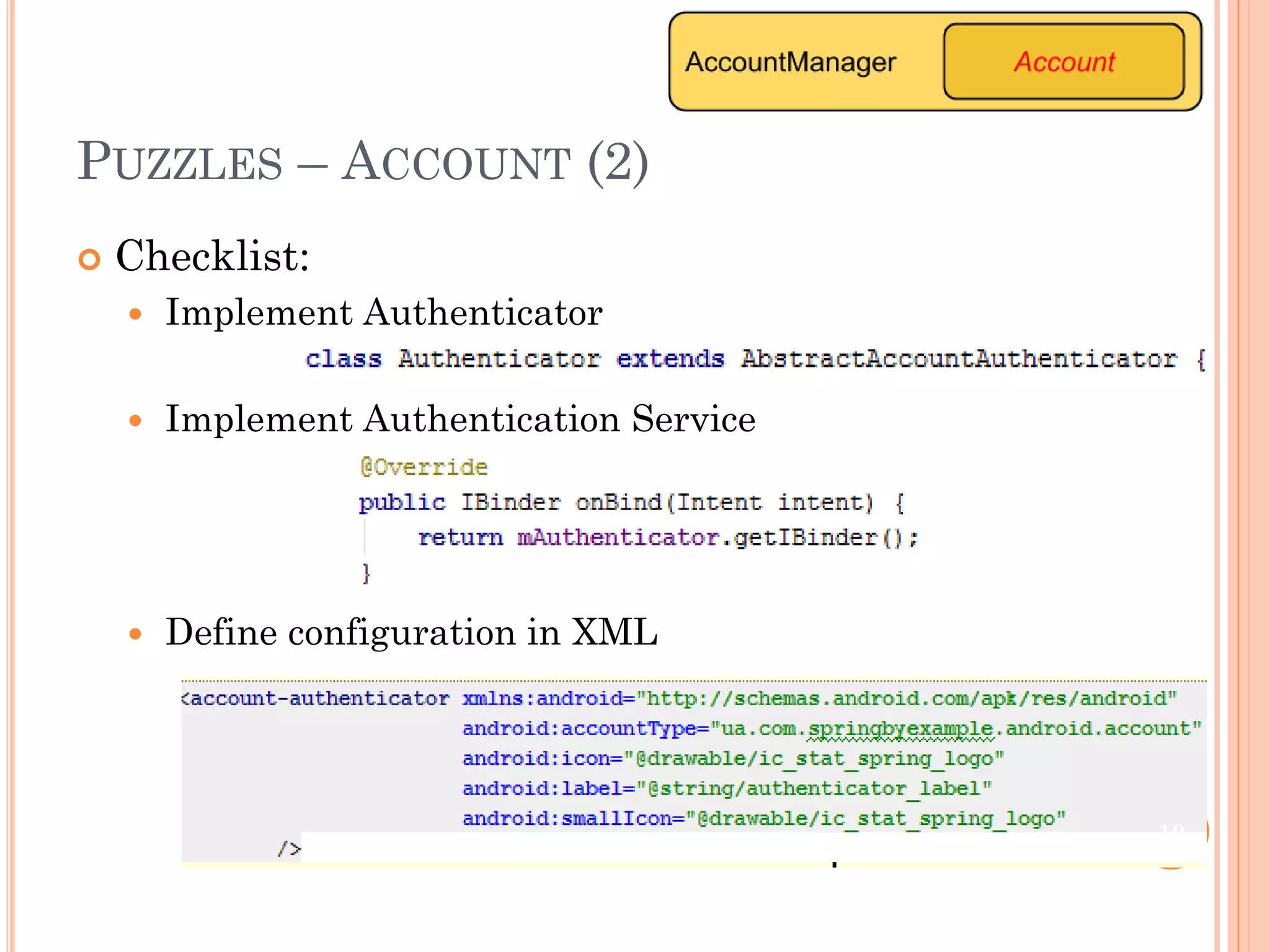Image resolution: width=1270 pixels, height=952 pixels.
Task: Click the android:icon attribute line
Action: point(733,759)
